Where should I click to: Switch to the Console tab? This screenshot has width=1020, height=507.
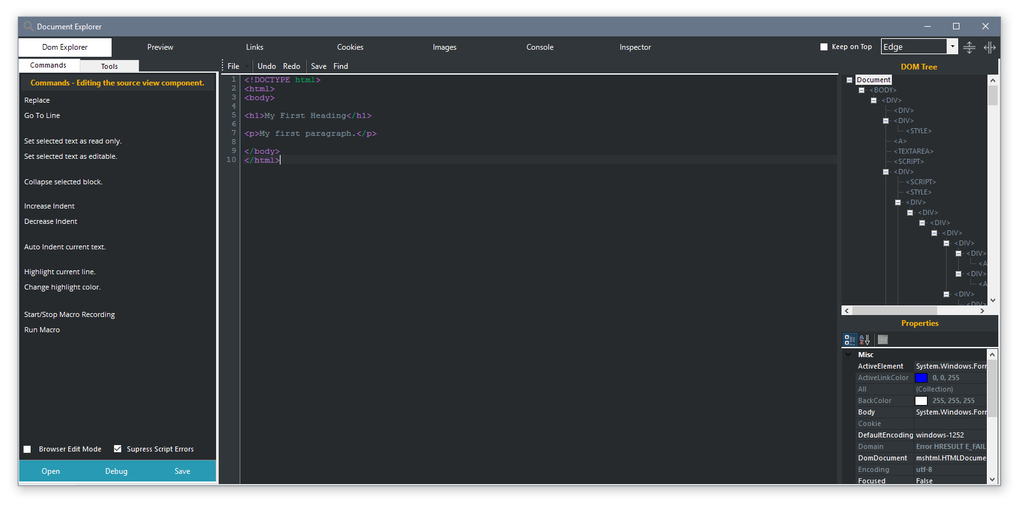[x=540, y=47]
